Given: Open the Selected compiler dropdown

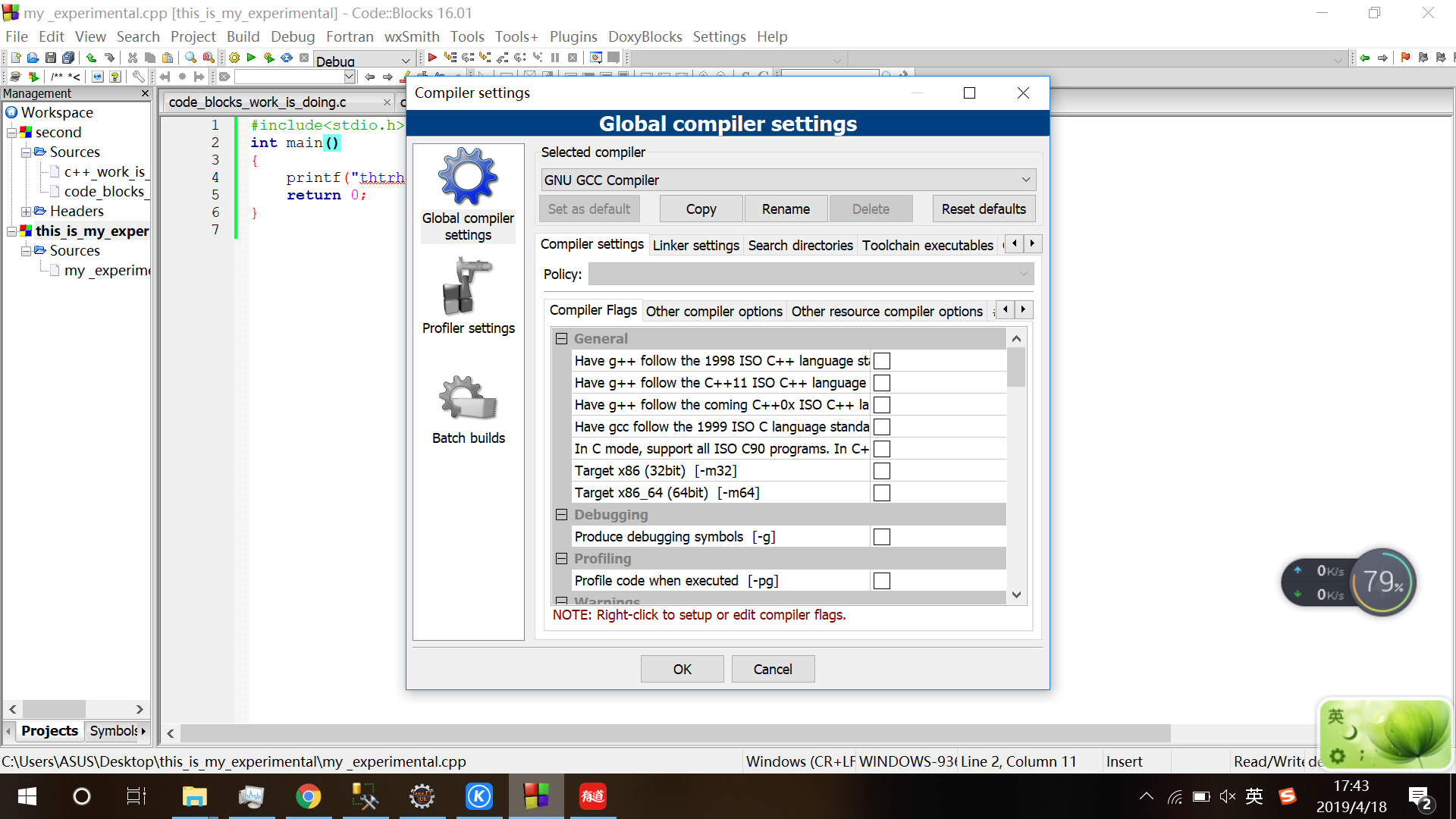Looking at the screenshot, I should (x=788, y=180).
